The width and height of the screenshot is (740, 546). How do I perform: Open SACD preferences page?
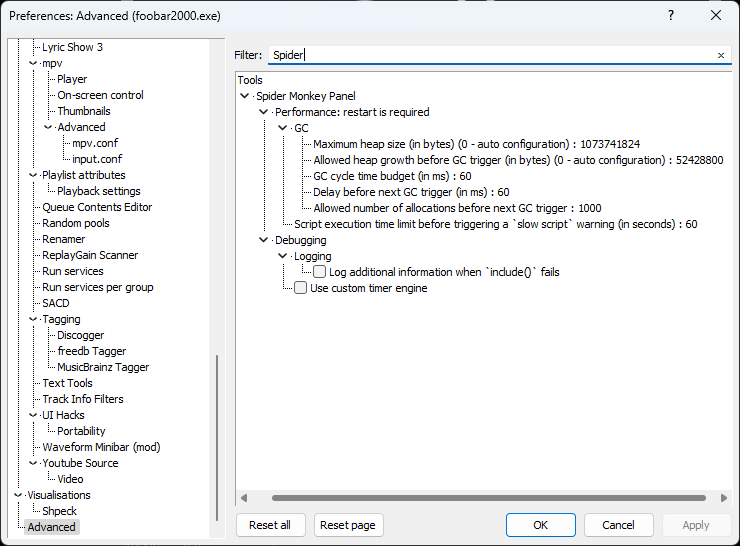point(56,303)
